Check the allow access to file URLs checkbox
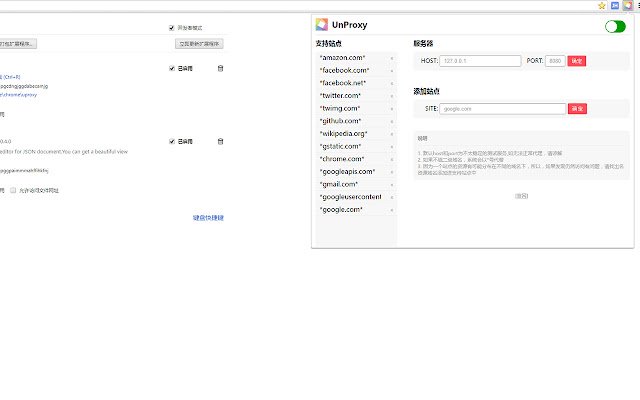Viewport: 640px width, 400px height. coord(13,190)
